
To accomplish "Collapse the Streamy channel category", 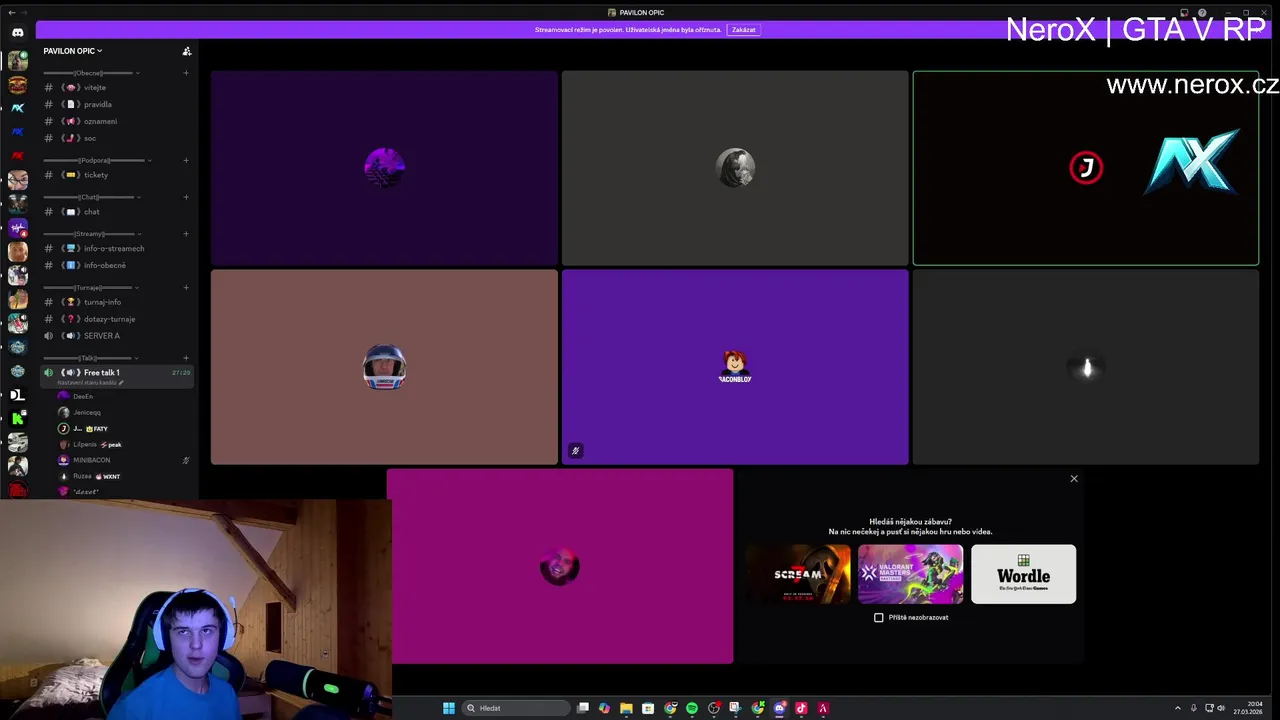I will tap(92, 234).
